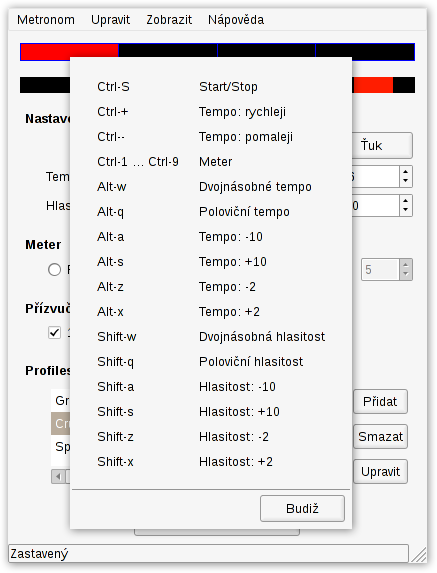This screenshot has height=573, width=437.
Task: Decrease volume with spinbox down arrow
Action: [406, 210]
